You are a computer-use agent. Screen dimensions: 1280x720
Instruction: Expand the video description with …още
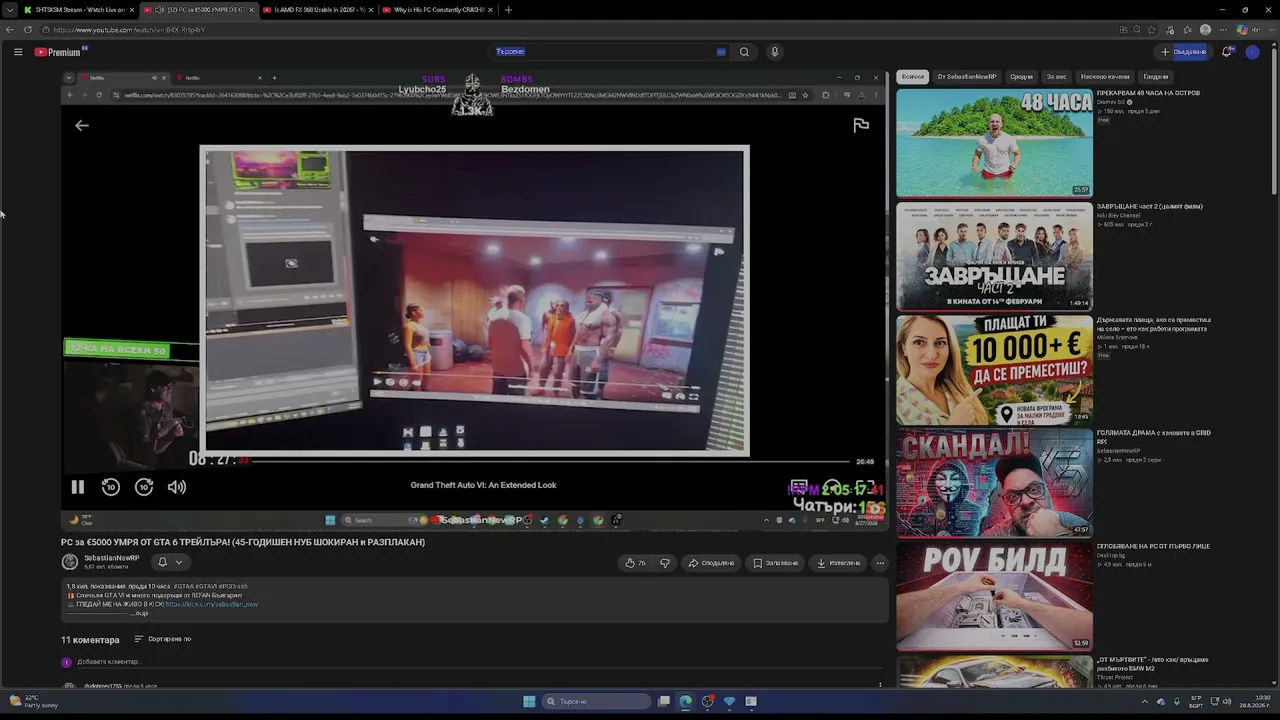tap(141, 613)
